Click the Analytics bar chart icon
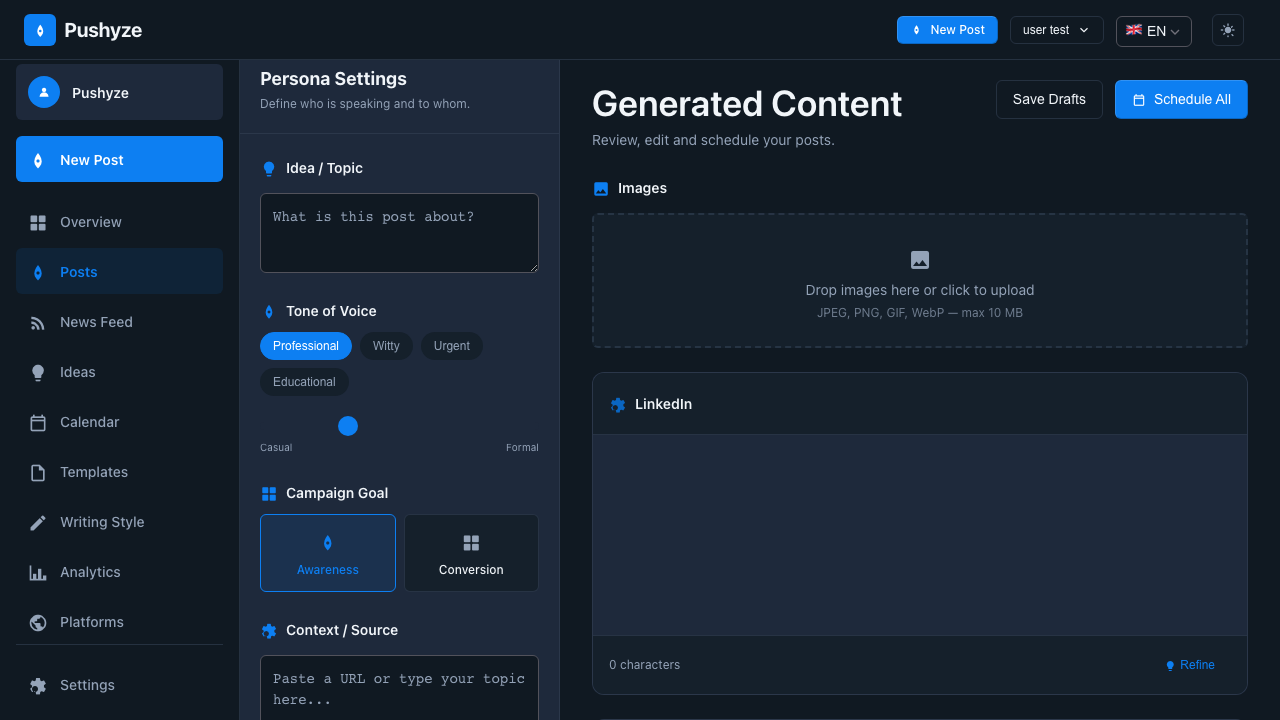 [38, 572]
